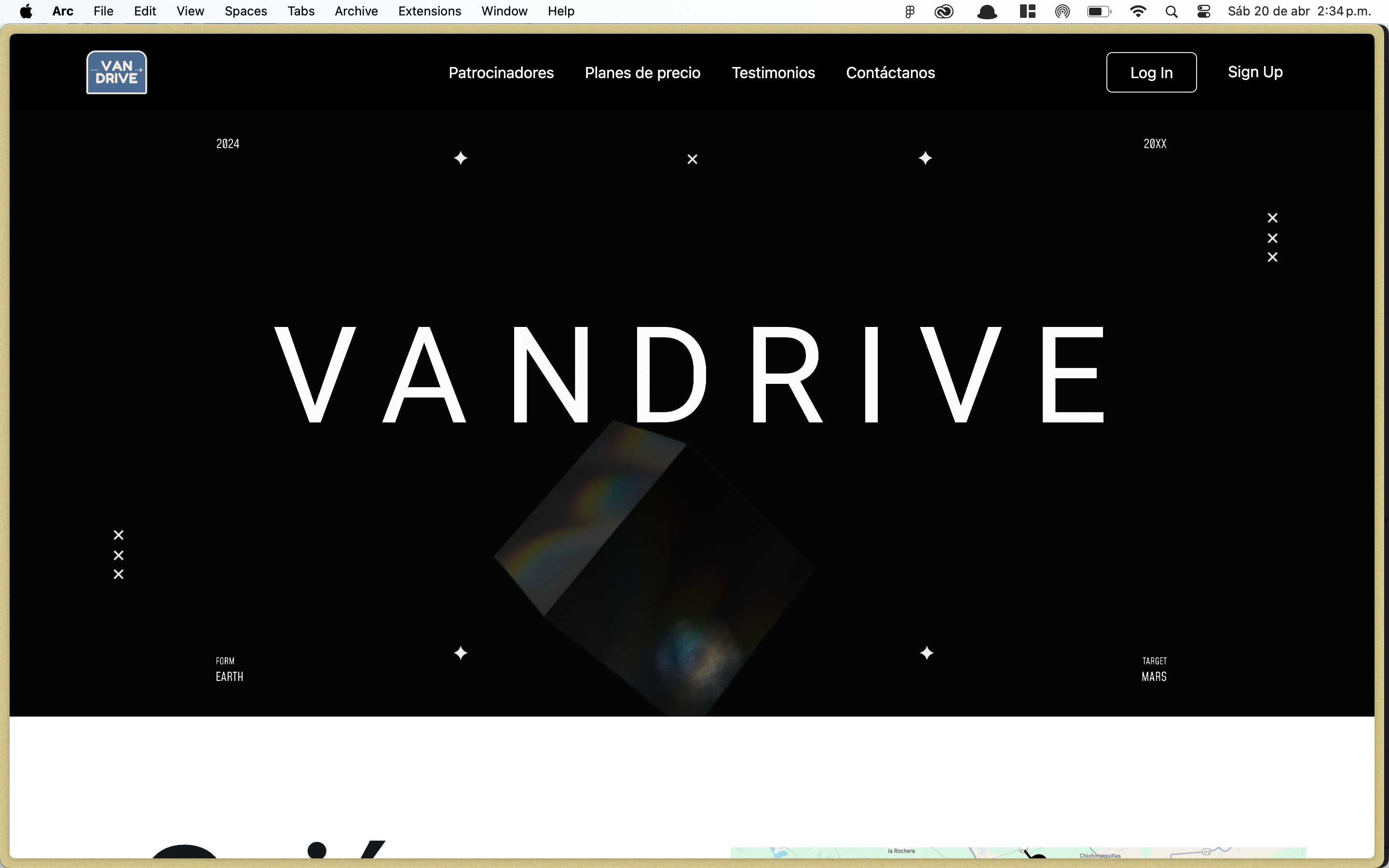Click the battery status icon

[1099, 12]
